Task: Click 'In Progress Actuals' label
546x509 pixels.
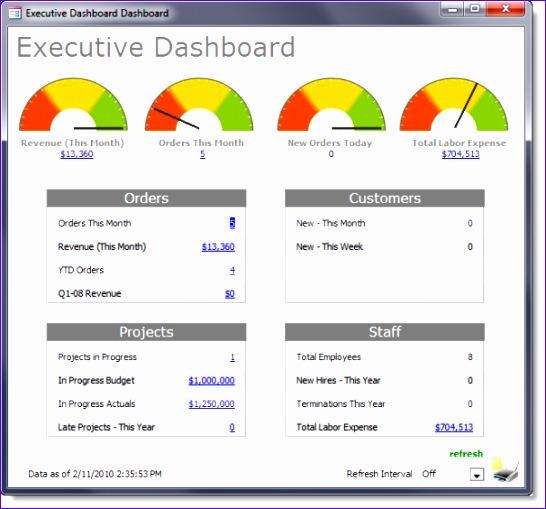Action: pyautogui.click(x=97, y=404)
